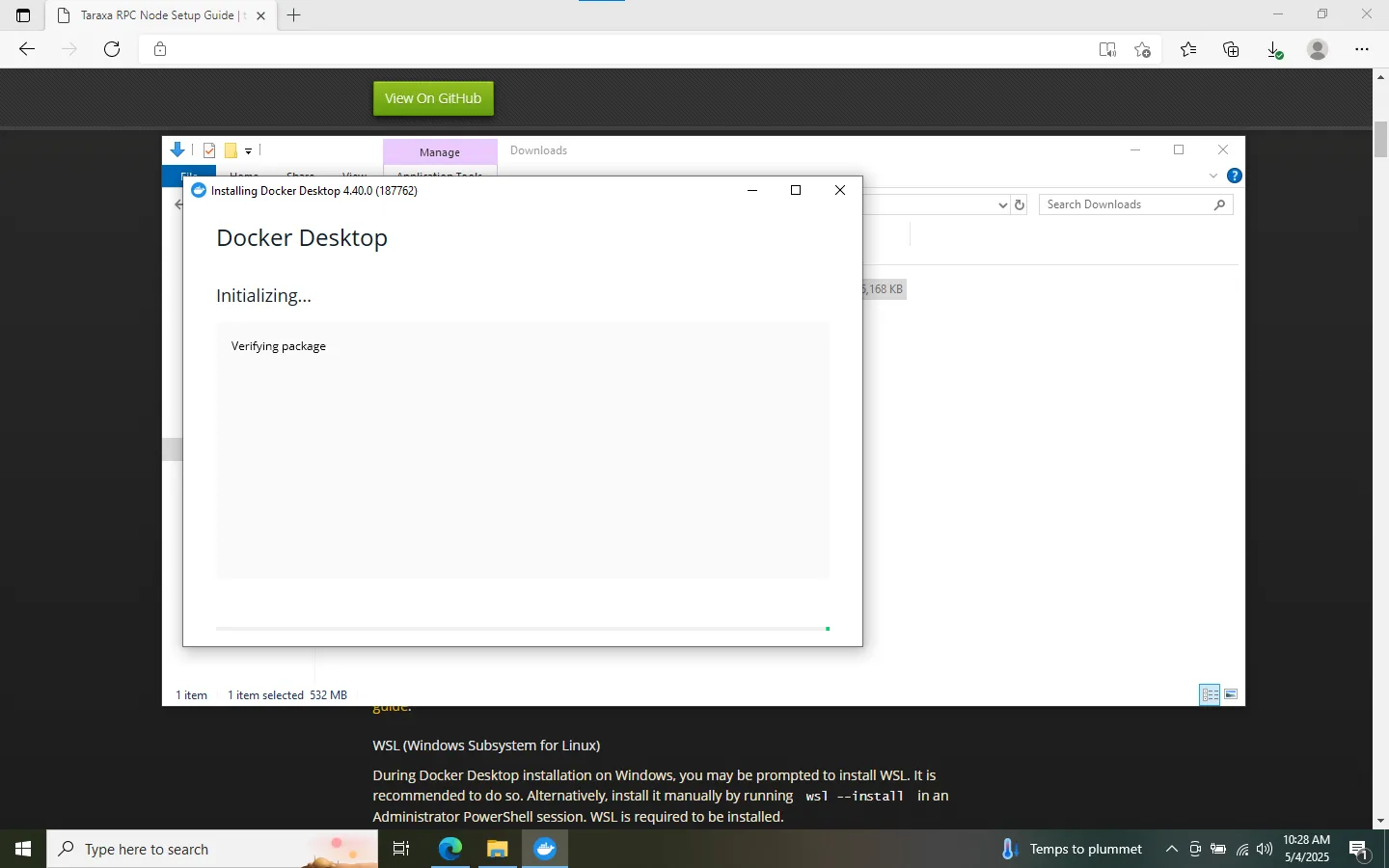This screenshot has width=1389, height=868.
Task: Open Collections in the Edge toolbar
Action: pos(1231,49)
